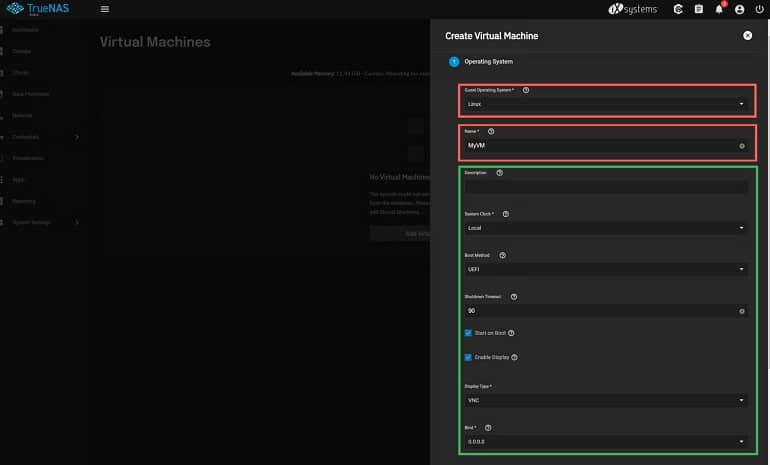The width and height of the screenshot is (770, 465).
Task: Show help for the Name field
Action: click(491, 131)
